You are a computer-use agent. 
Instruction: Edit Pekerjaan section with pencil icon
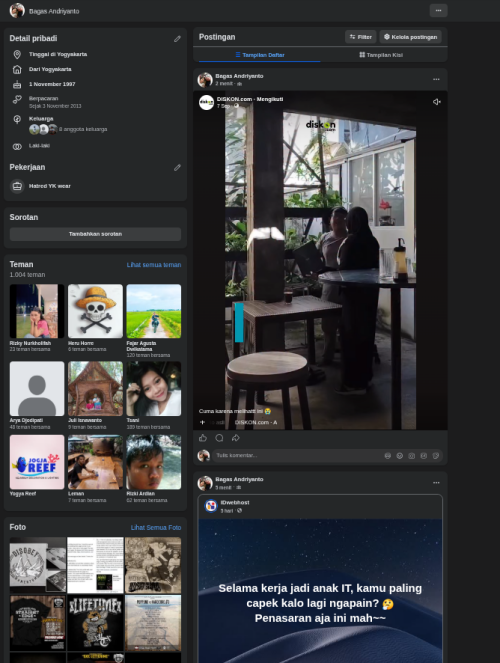177,168
